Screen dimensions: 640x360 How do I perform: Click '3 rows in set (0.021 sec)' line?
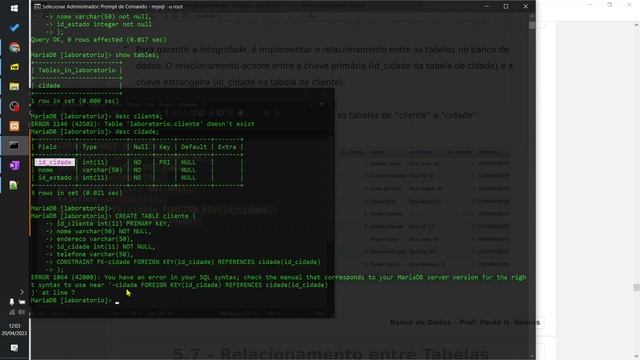tap(77, 193)
